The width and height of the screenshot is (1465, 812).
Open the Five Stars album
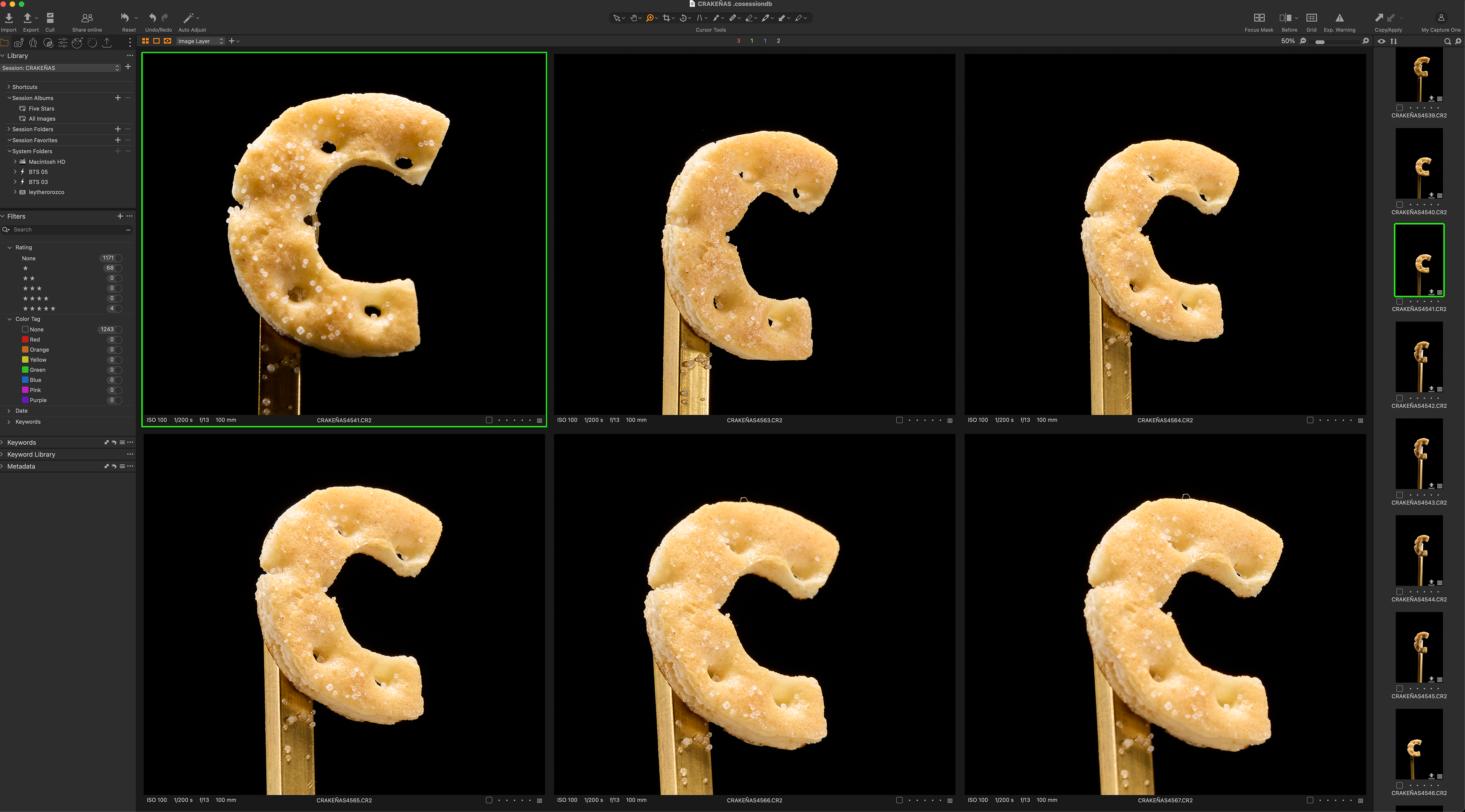[x=42, y=109]
